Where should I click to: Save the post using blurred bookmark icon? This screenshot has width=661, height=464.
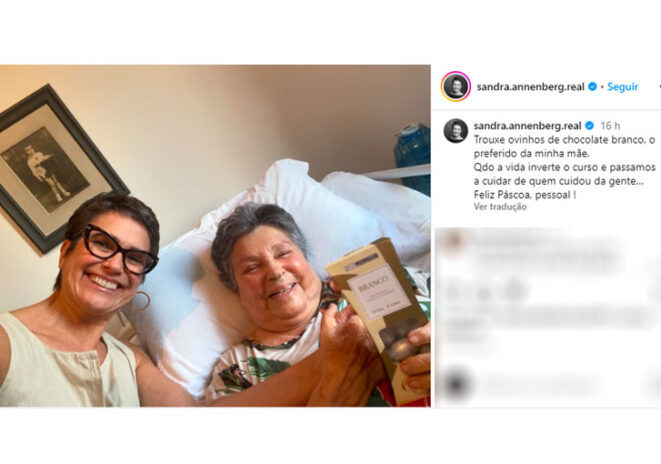tap(656, 292)
